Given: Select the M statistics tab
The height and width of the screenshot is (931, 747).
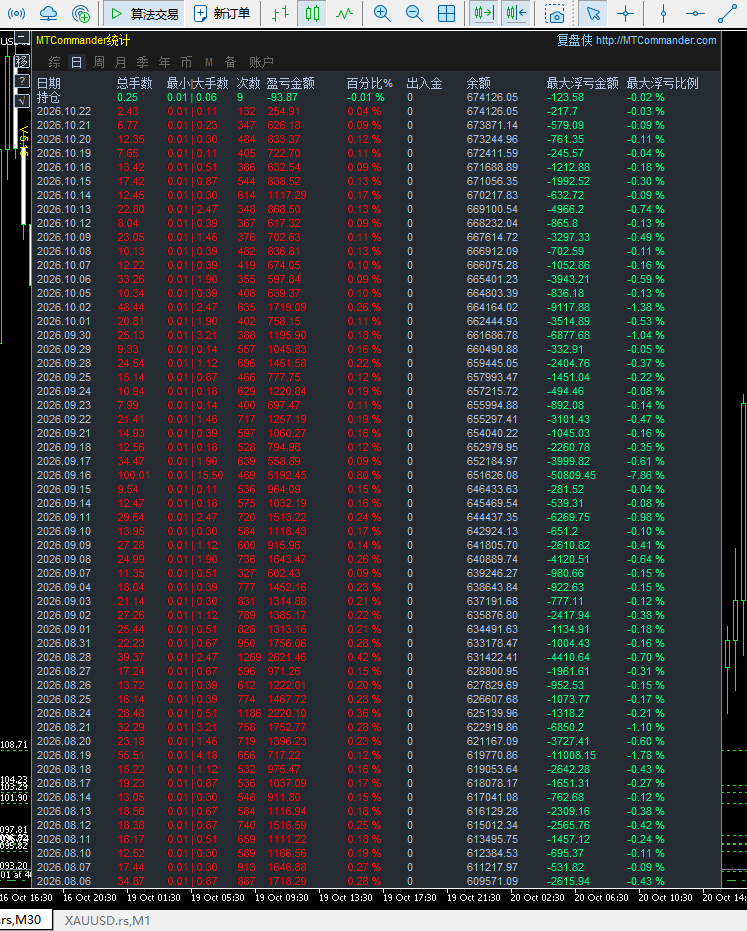Looking at the screenshot, I should [209, 62].
